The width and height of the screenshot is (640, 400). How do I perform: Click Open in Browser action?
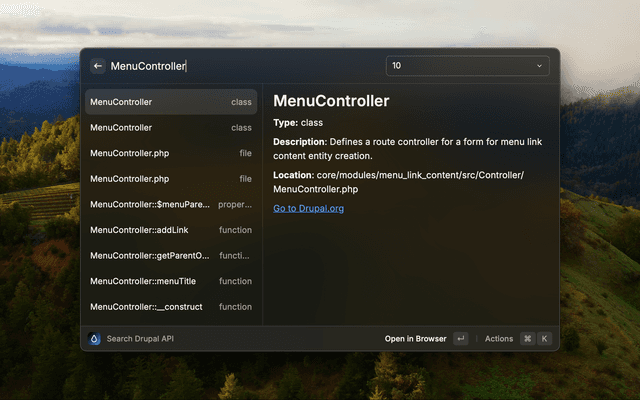(415, 339)
